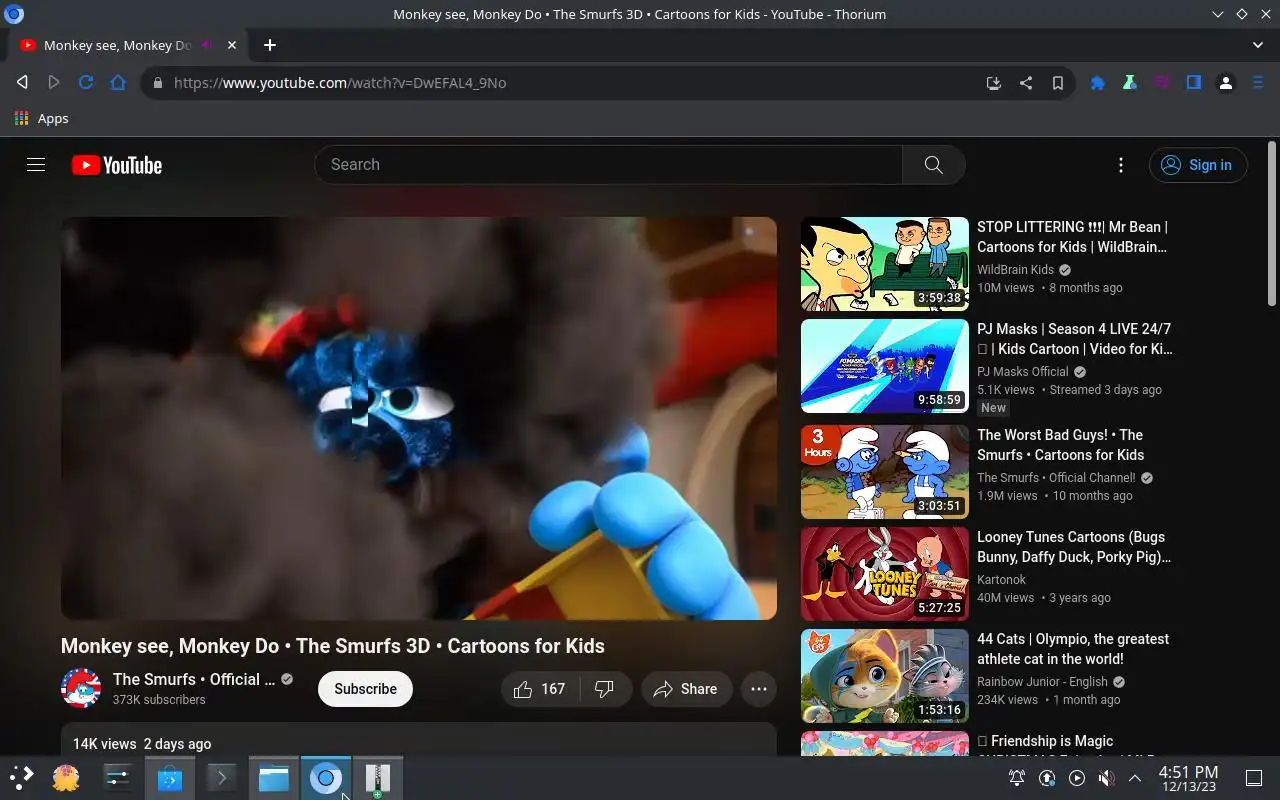Viewport: 1280px width, 800px height.
Task: Open Mr Bean STOP LITTERING thumbnail
Action: click(885, 264)
